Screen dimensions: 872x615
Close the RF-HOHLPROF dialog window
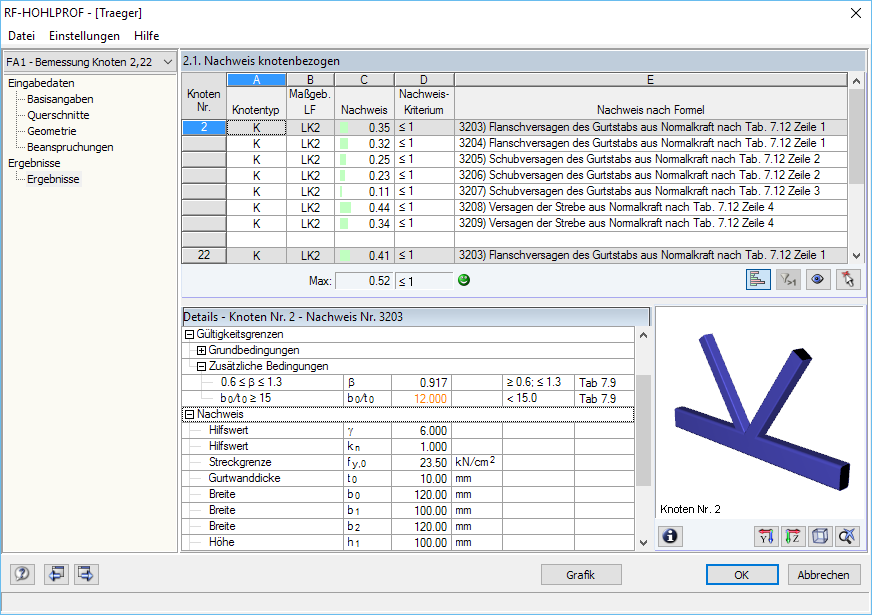(x=856, y=13)
